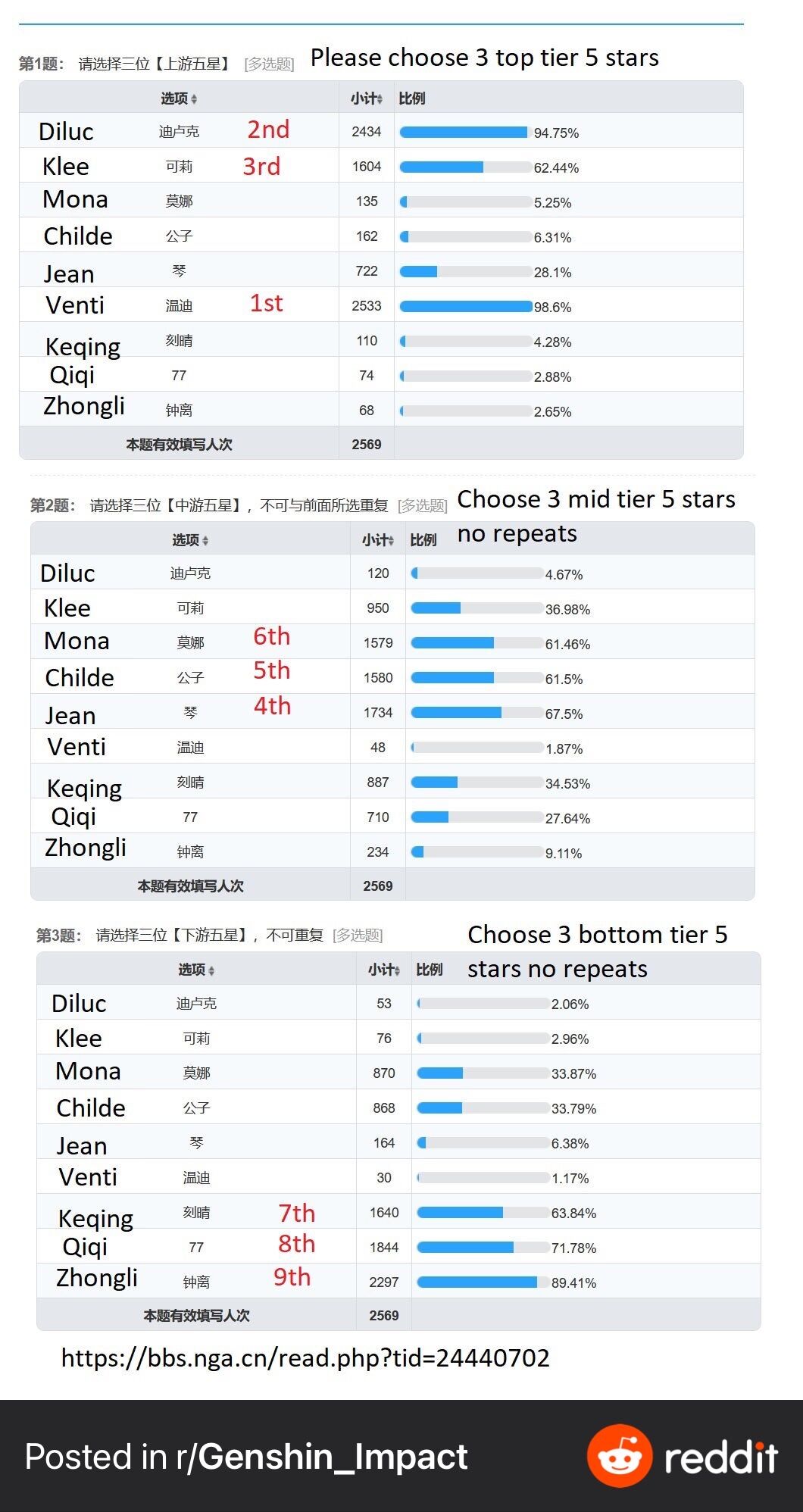Image resolution: width=803 pixels, height=1512 pixels.
Task: Sort second table by 小计 arrow
Action: 391,541
